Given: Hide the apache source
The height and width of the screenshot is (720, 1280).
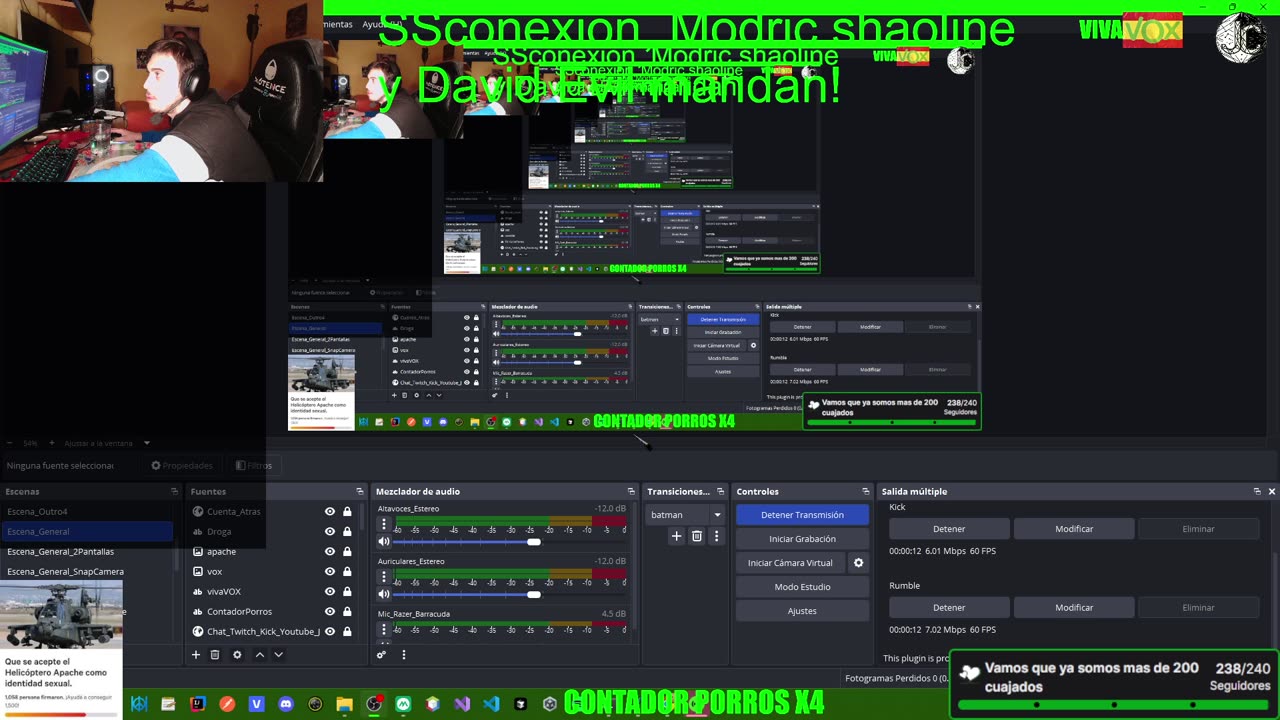Looking at the screenshot, I should 330,551.
